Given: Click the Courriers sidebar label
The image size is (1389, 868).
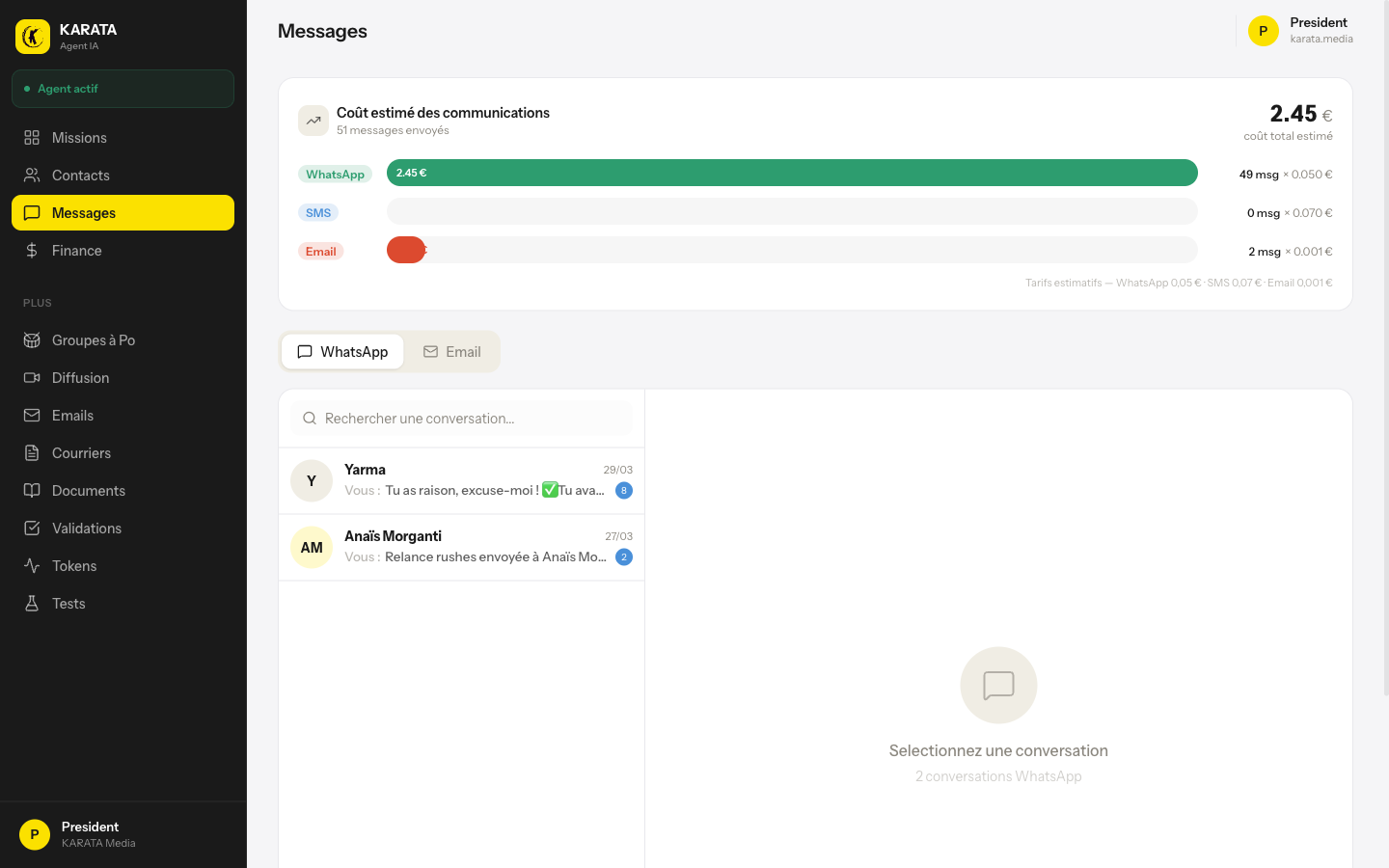Looking at the screenshot, I should (81, 453).
